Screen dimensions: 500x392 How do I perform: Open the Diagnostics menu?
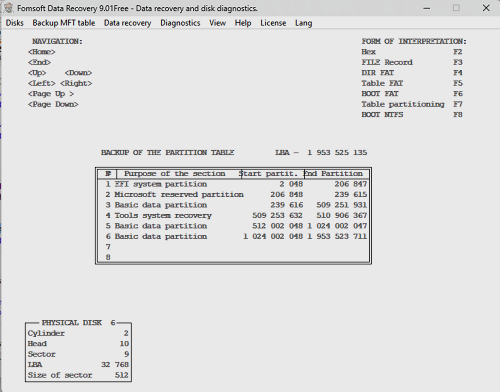click(180, 23)
